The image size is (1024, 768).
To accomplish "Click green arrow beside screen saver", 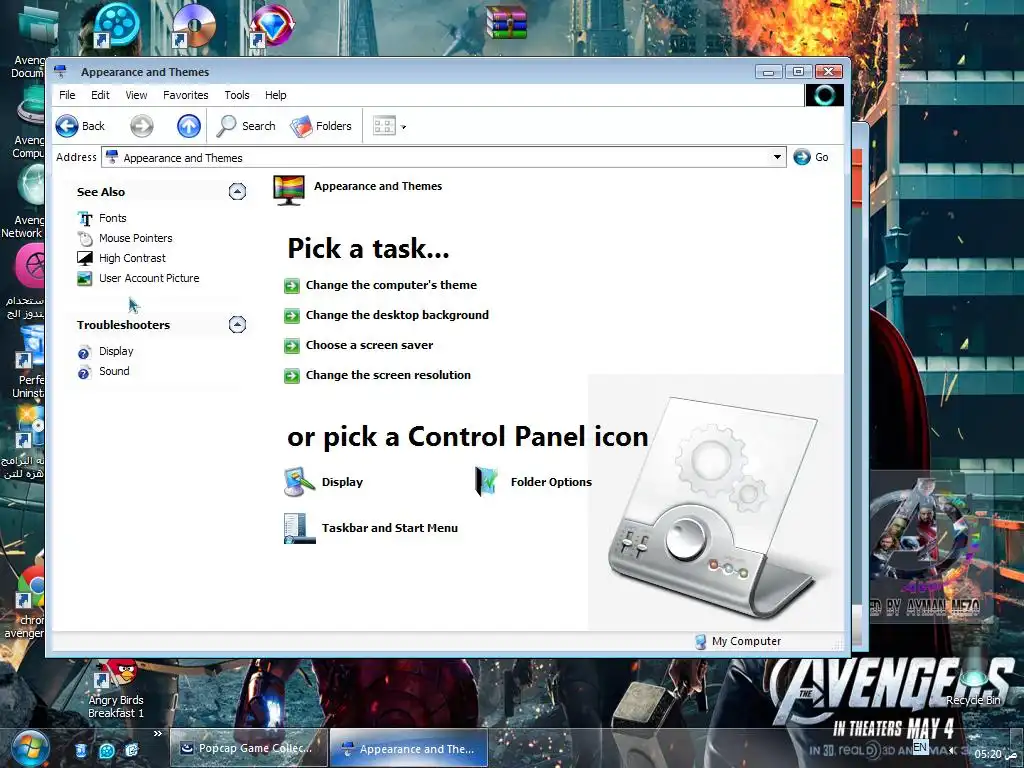I will coord(291,345).
